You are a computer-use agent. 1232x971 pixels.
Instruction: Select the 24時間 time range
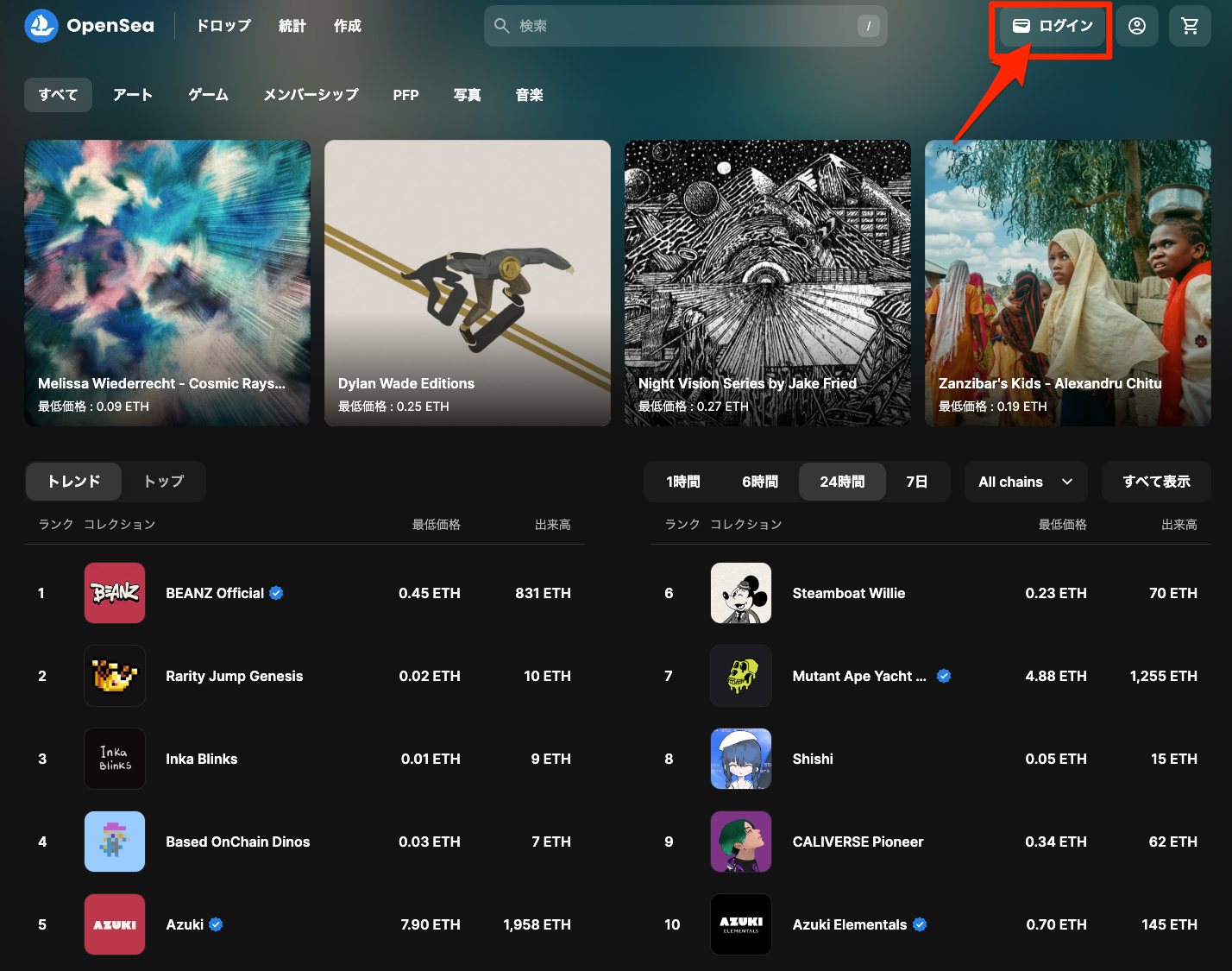point(842,482)
